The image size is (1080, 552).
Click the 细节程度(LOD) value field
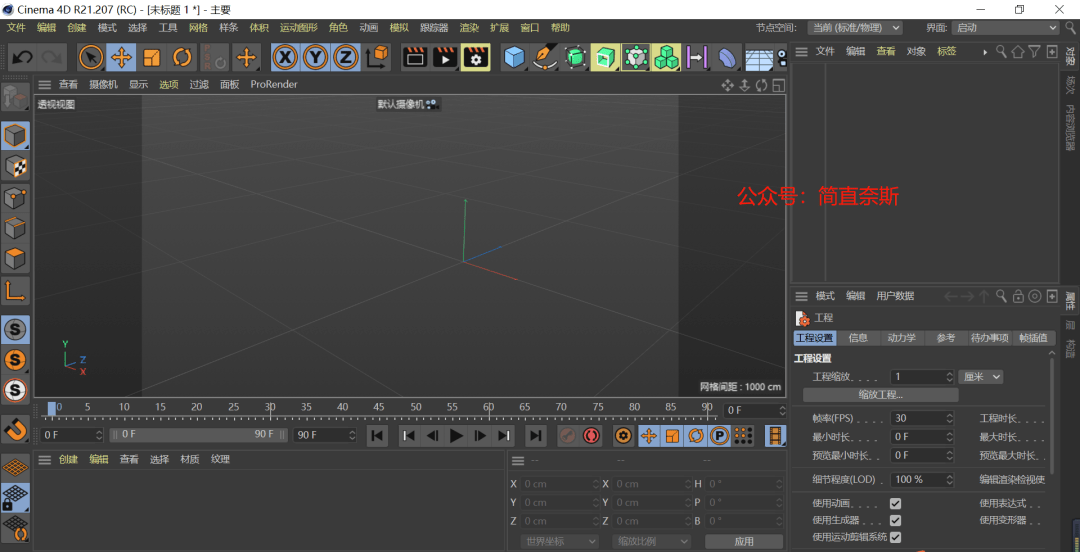(x=922, y=479)
